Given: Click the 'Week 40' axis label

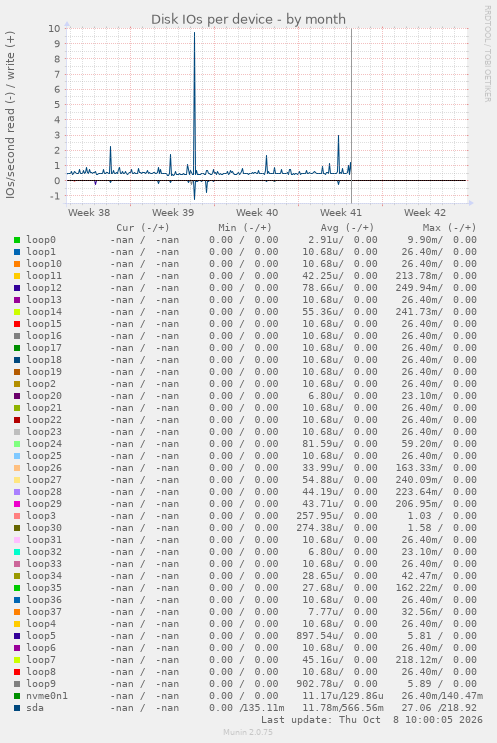Looking at the screenshot, I should click(257, 213).
